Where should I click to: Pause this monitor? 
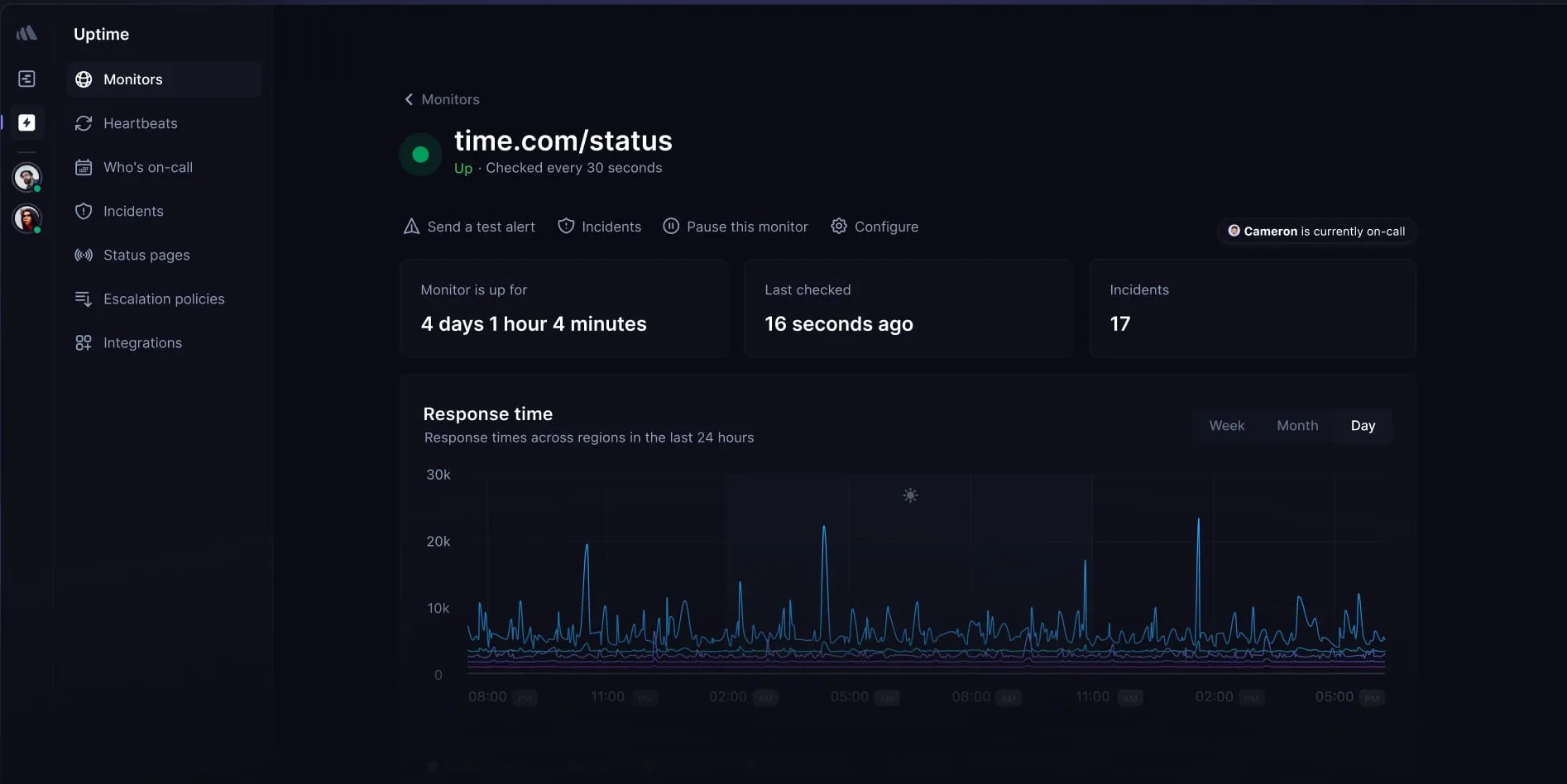[x=736, y=226]
